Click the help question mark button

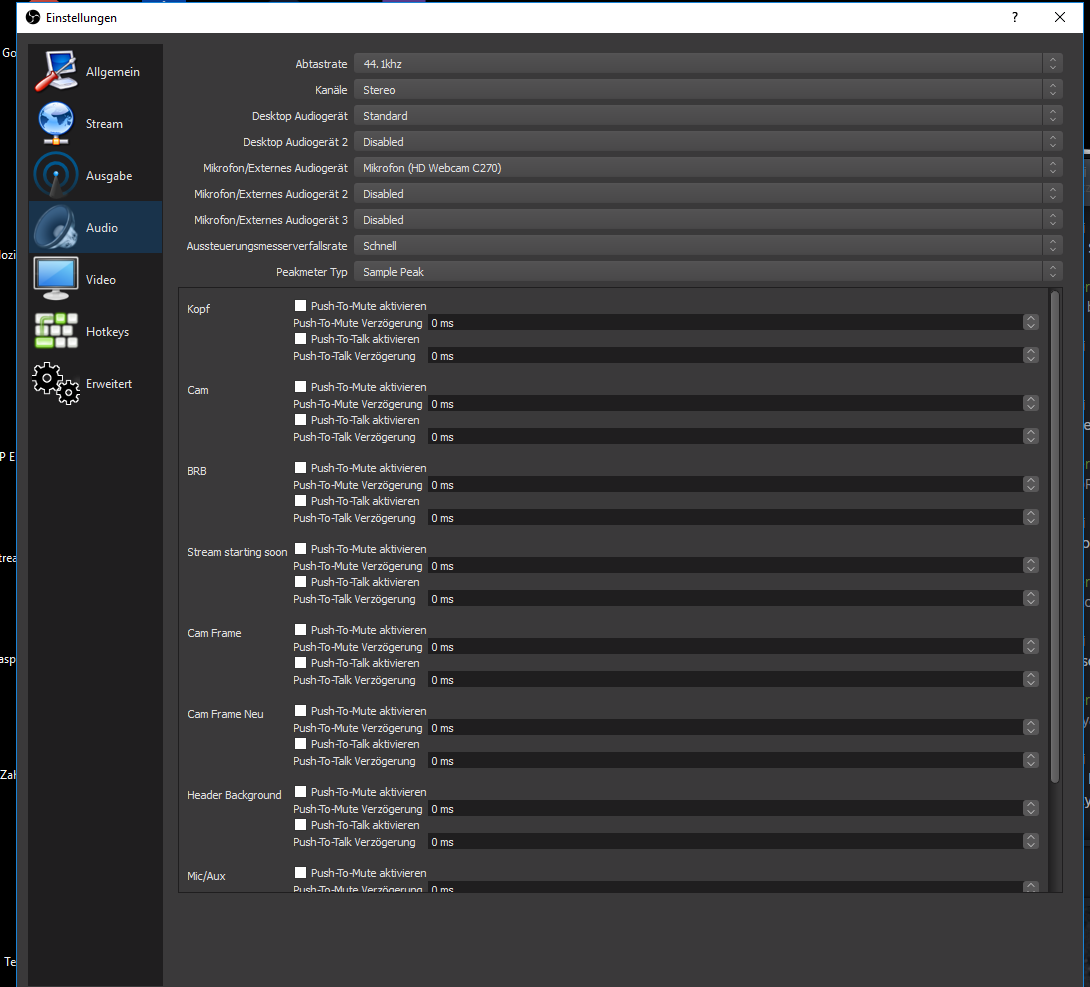click(1015, 17)
